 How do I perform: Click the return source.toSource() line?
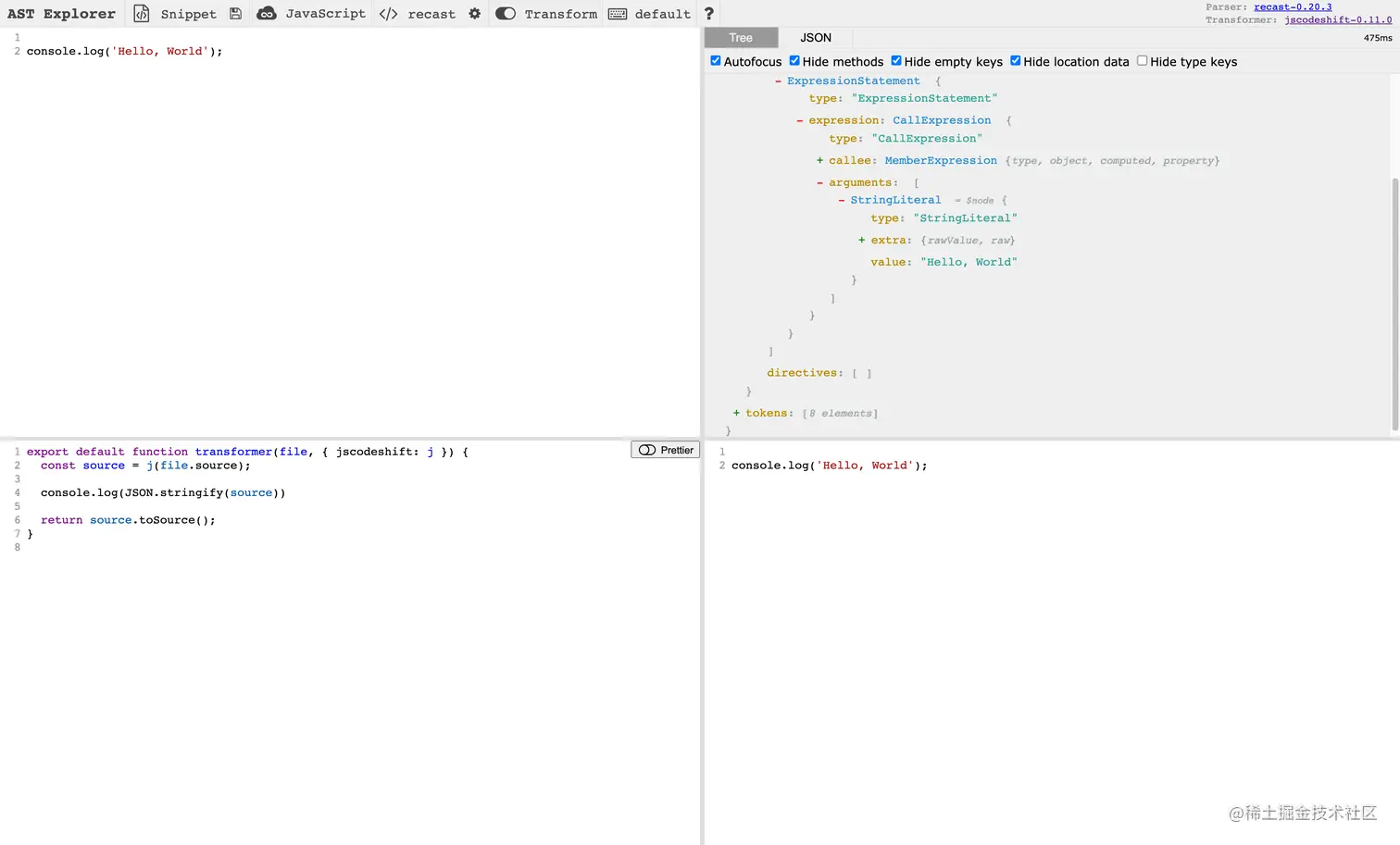(x=128, y=520)
